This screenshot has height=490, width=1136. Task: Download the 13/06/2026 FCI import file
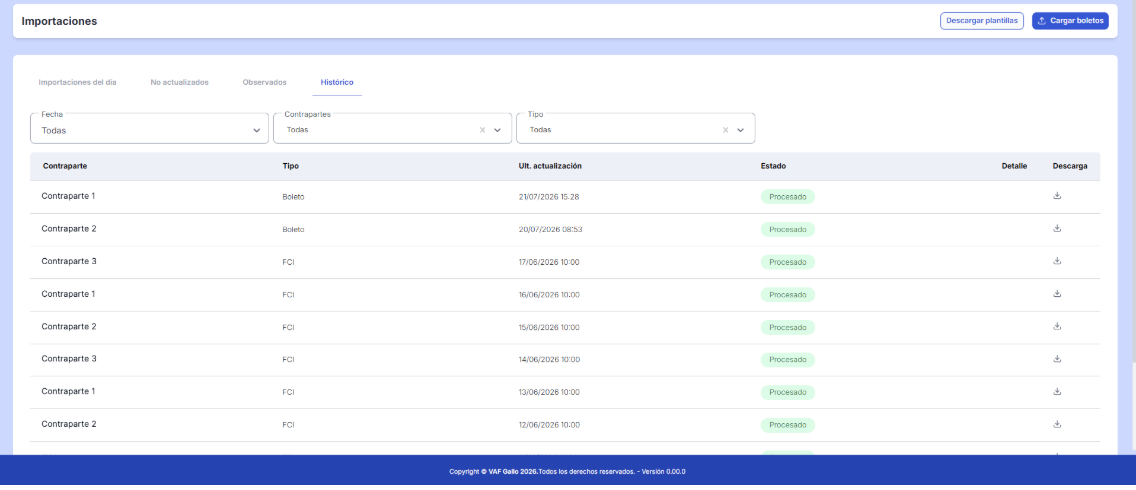point(1057,391)
